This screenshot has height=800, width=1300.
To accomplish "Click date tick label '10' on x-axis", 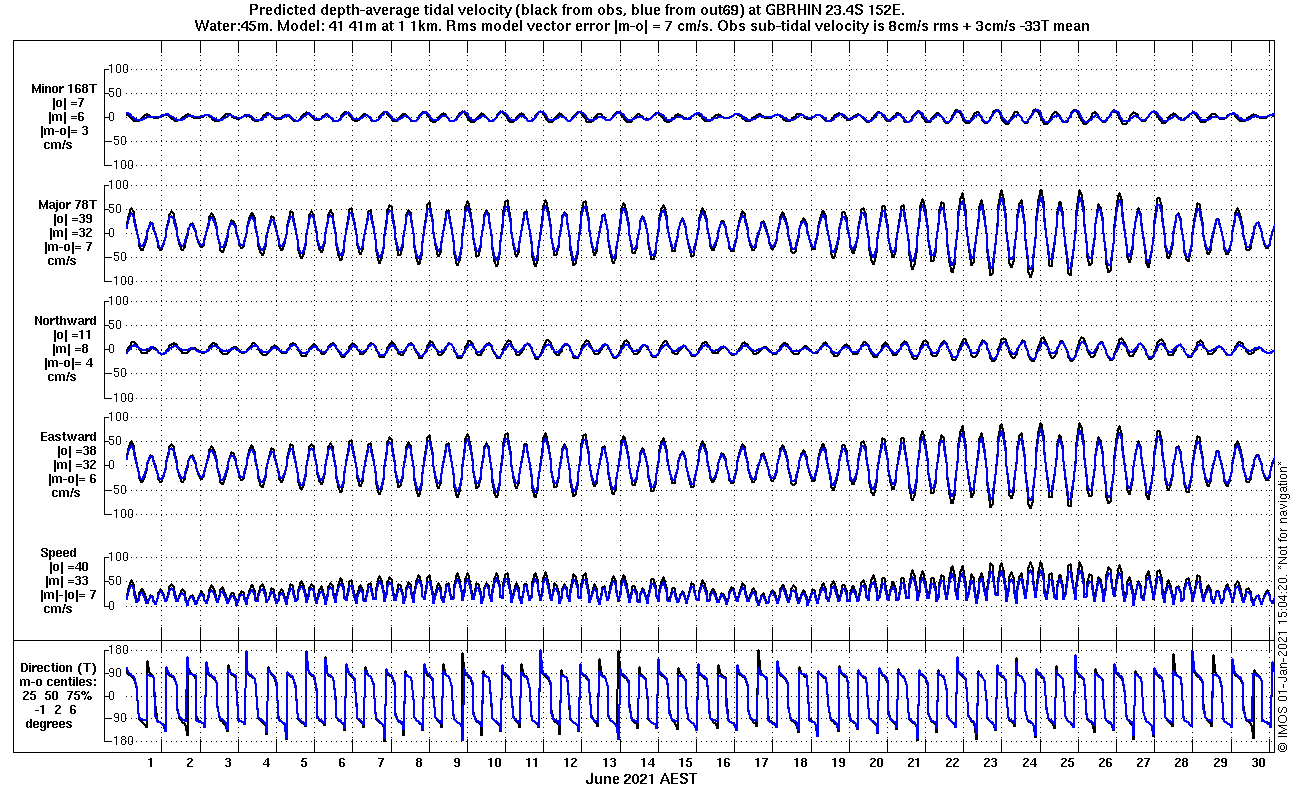I will (x=495, y=763).
